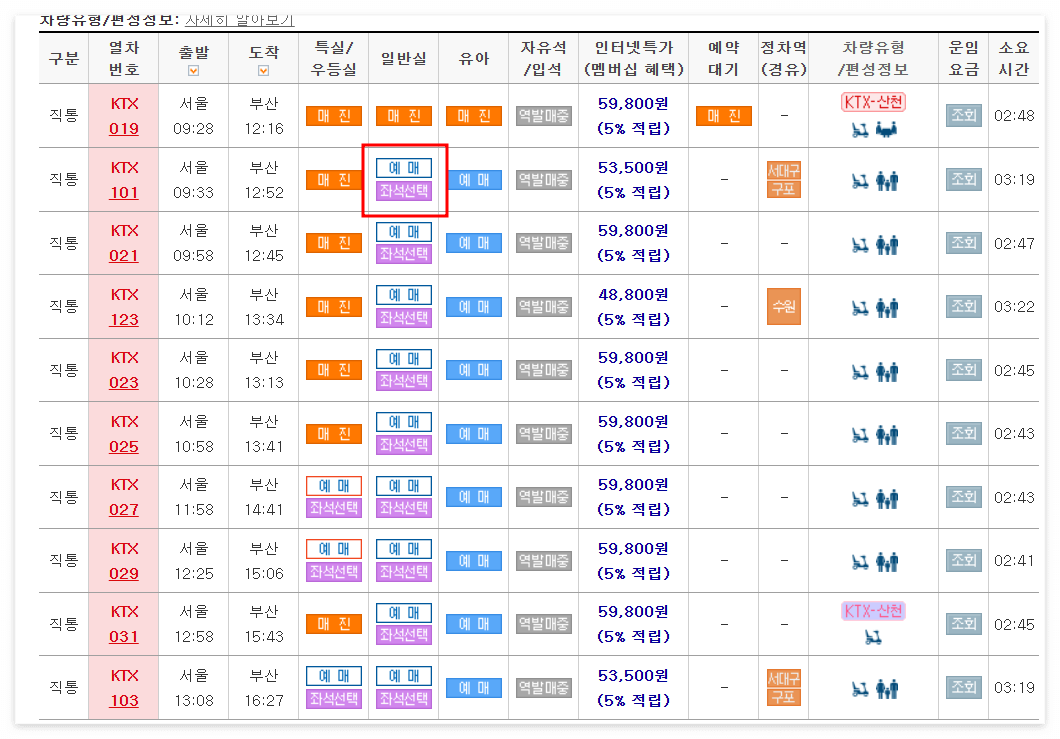Open the 출발 column sort dropdown

pos(194,70)
